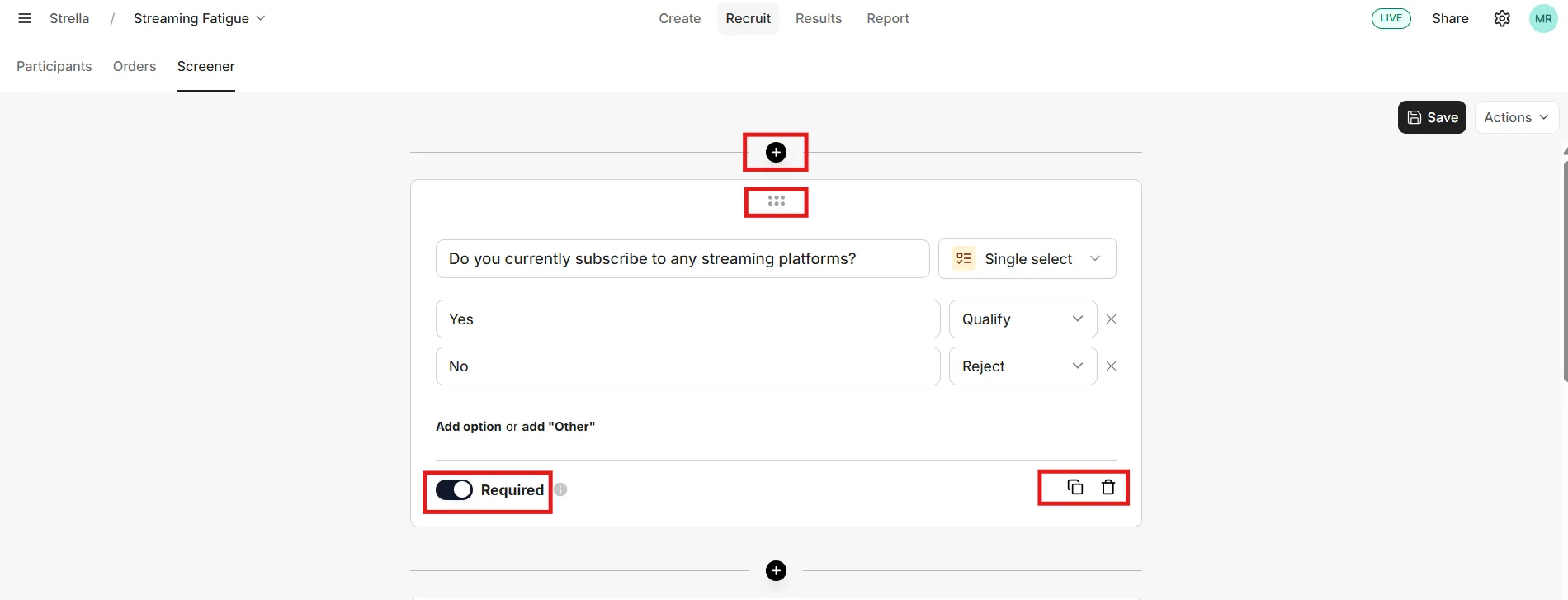The height and width of the screenshot is (600, 1568).
Task: Add option to the question
Action: point(468,427)
